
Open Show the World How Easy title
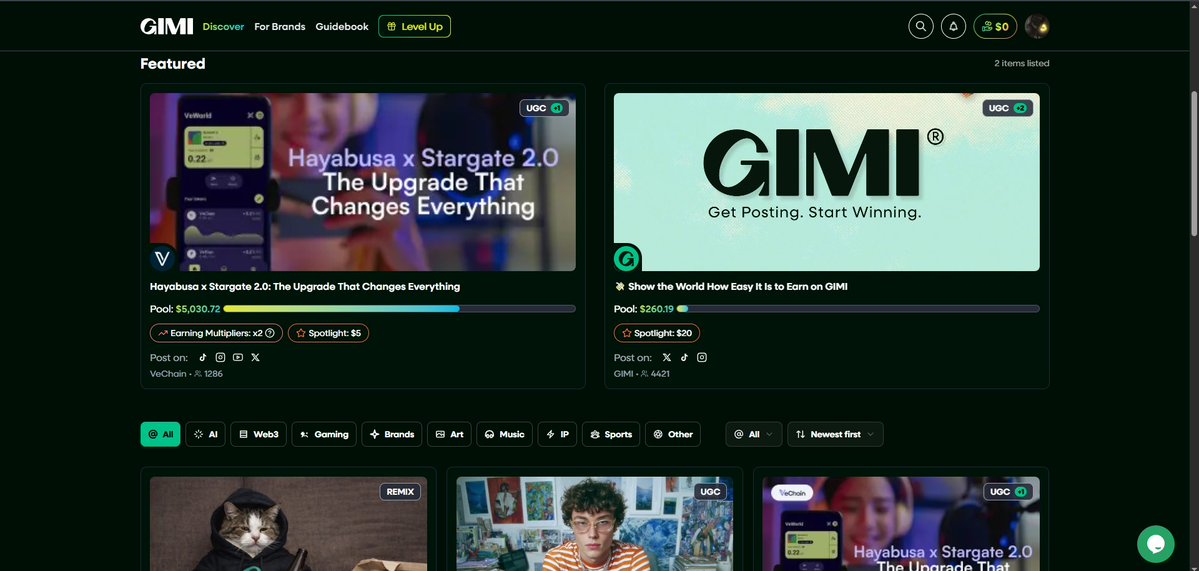731,287
